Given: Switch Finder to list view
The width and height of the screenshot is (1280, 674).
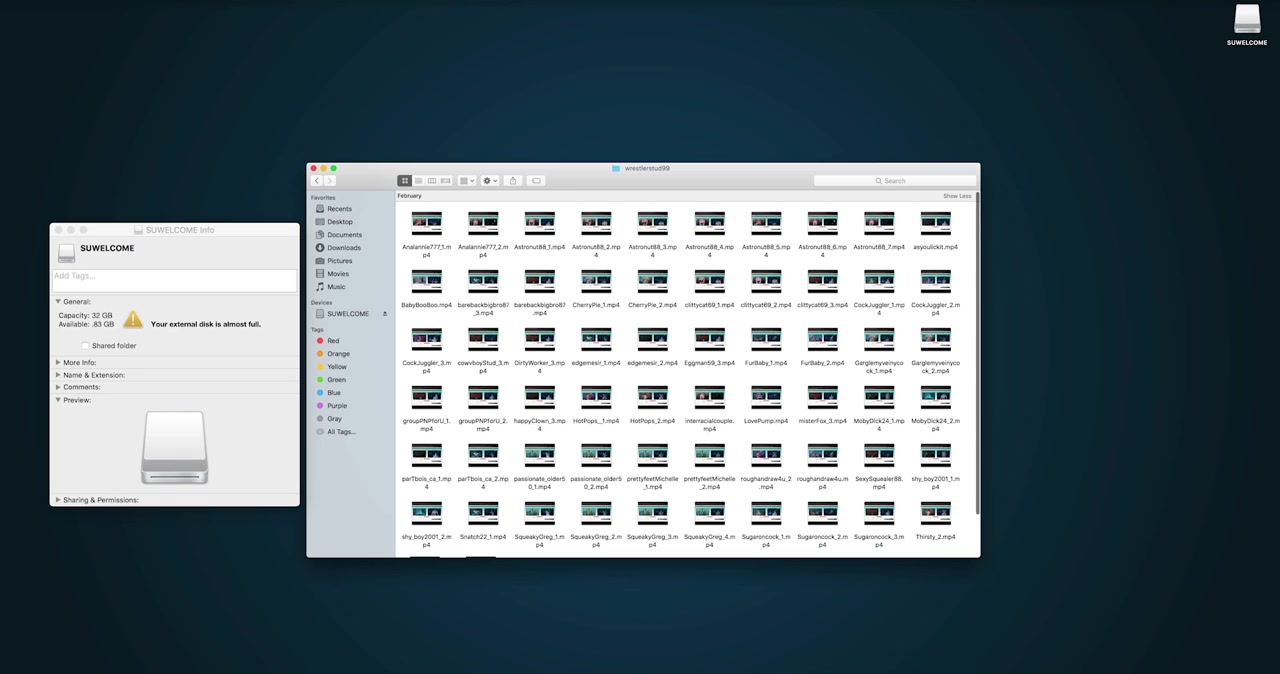Looking at the screenshot, I should coord(419,181).
